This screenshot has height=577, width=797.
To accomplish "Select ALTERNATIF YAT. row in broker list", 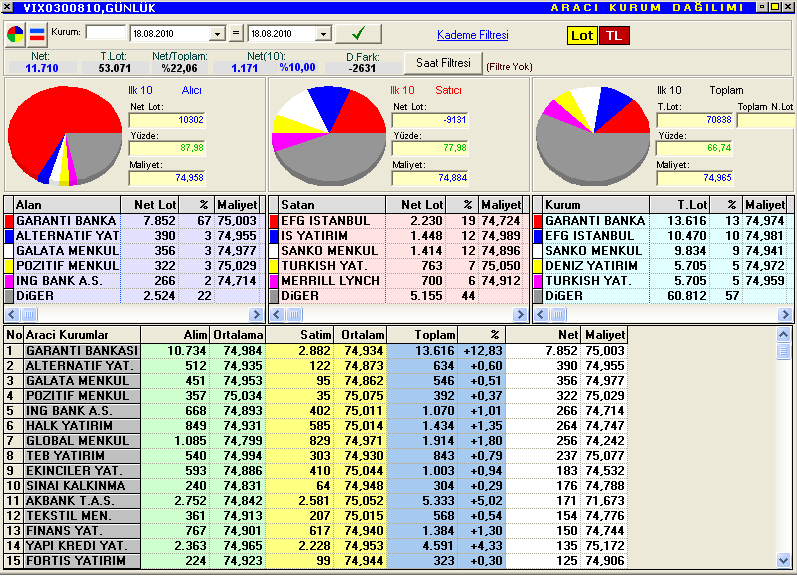I will pyautogui.click(x=315, y=366).
